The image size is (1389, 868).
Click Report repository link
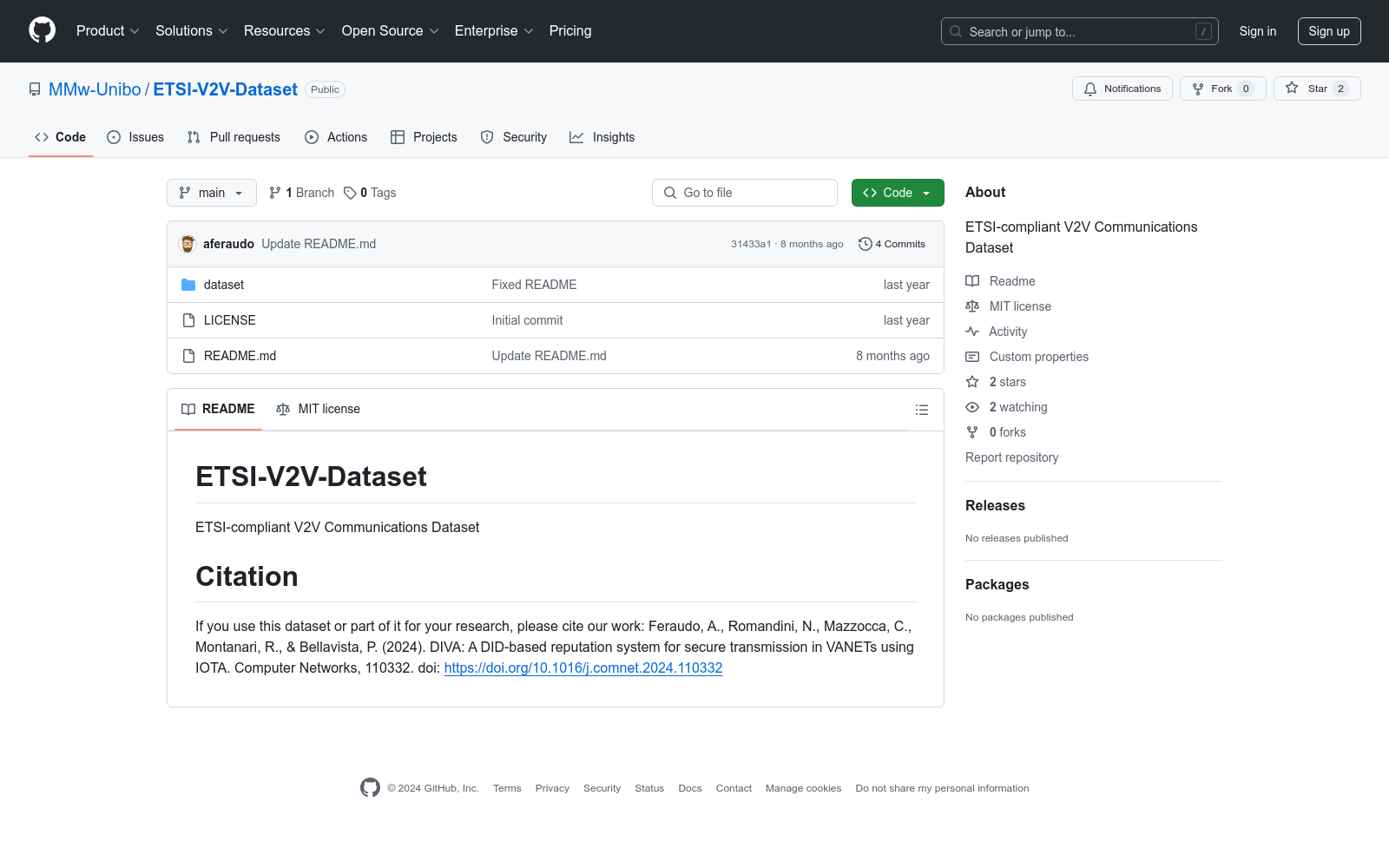click(x=1012, y=457)
